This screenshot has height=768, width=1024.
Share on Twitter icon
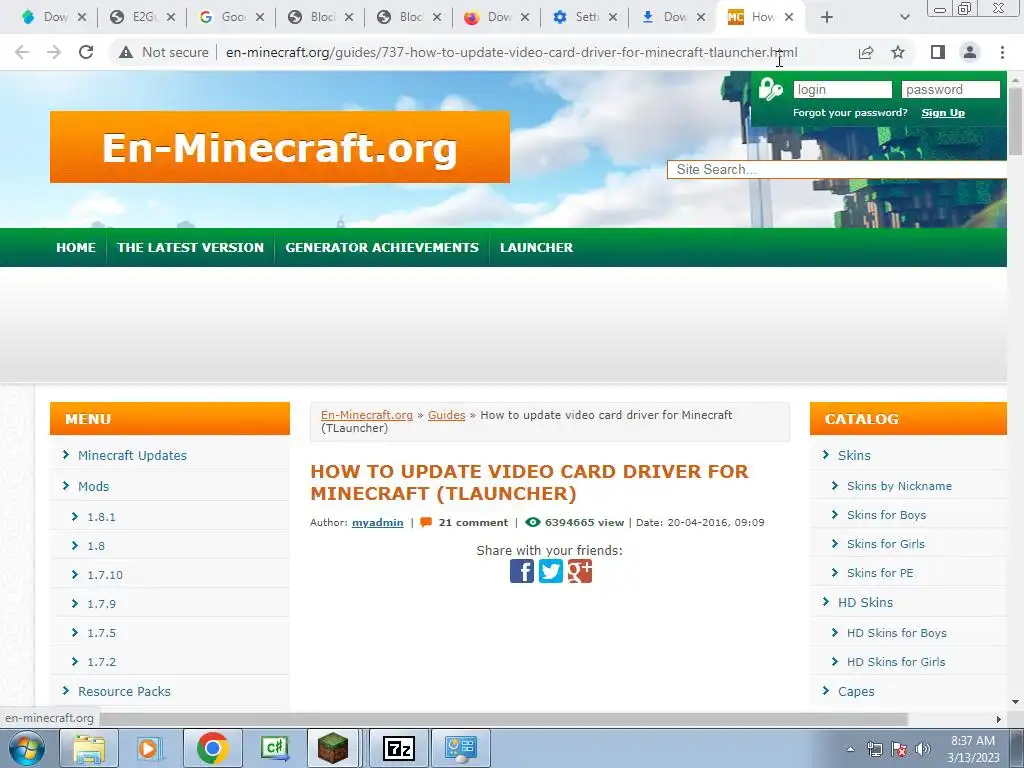click(x=551, y=571)
